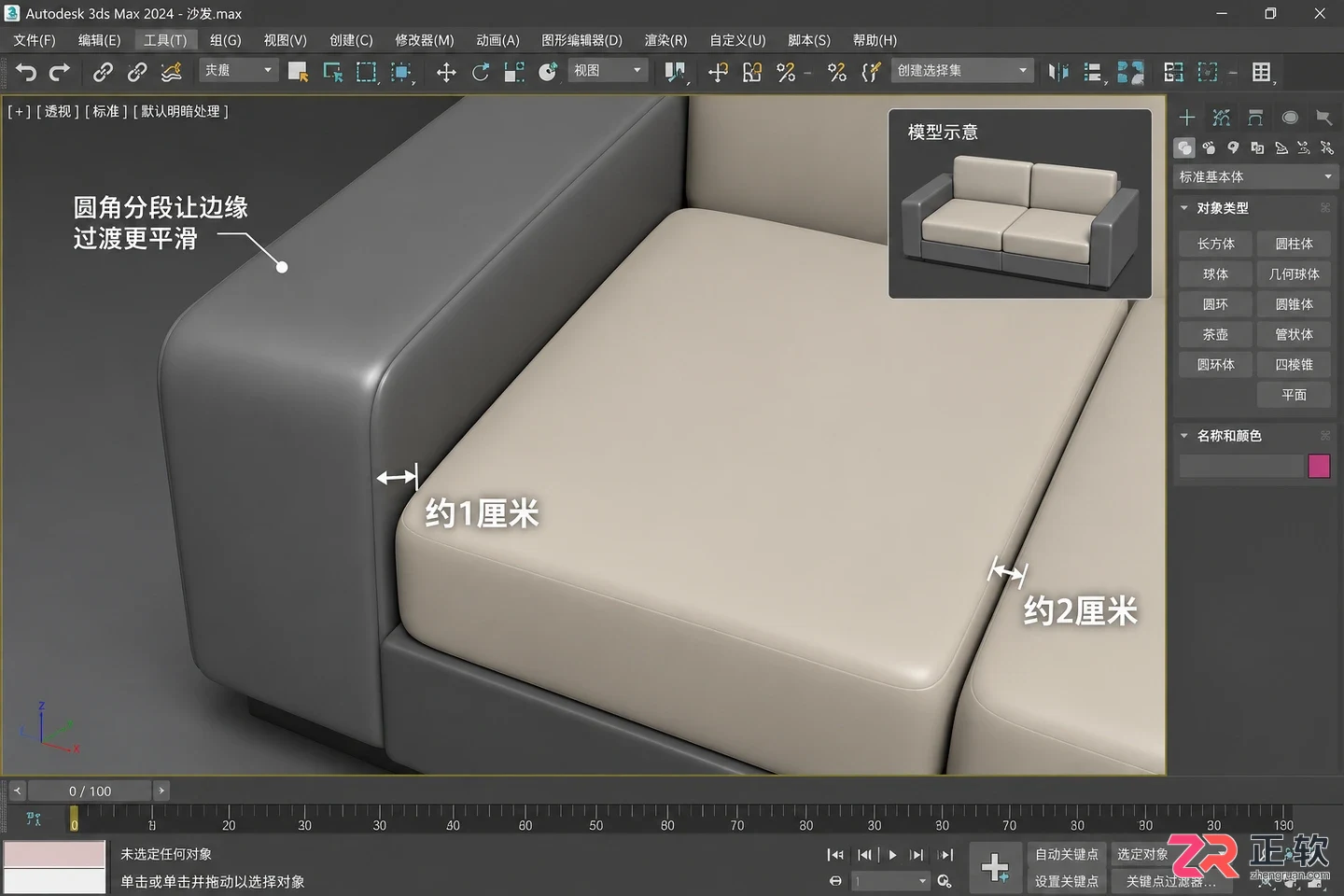Open the 关键点过滤器 key filters button

tap(1170, 881)
